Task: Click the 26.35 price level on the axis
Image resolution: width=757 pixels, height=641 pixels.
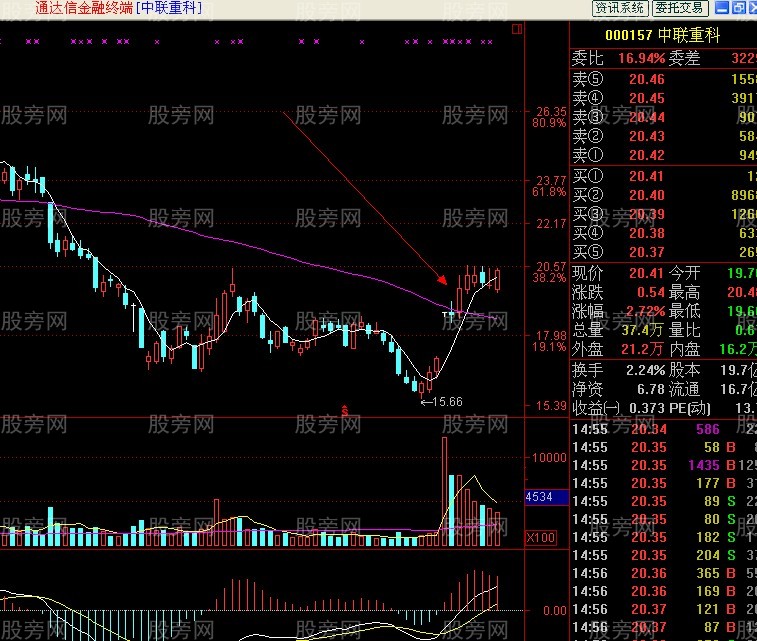Action: point(551,112)
